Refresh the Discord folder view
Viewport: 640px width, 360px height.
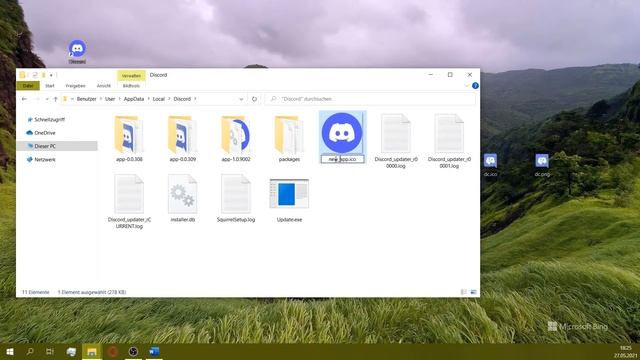point(254,99)
